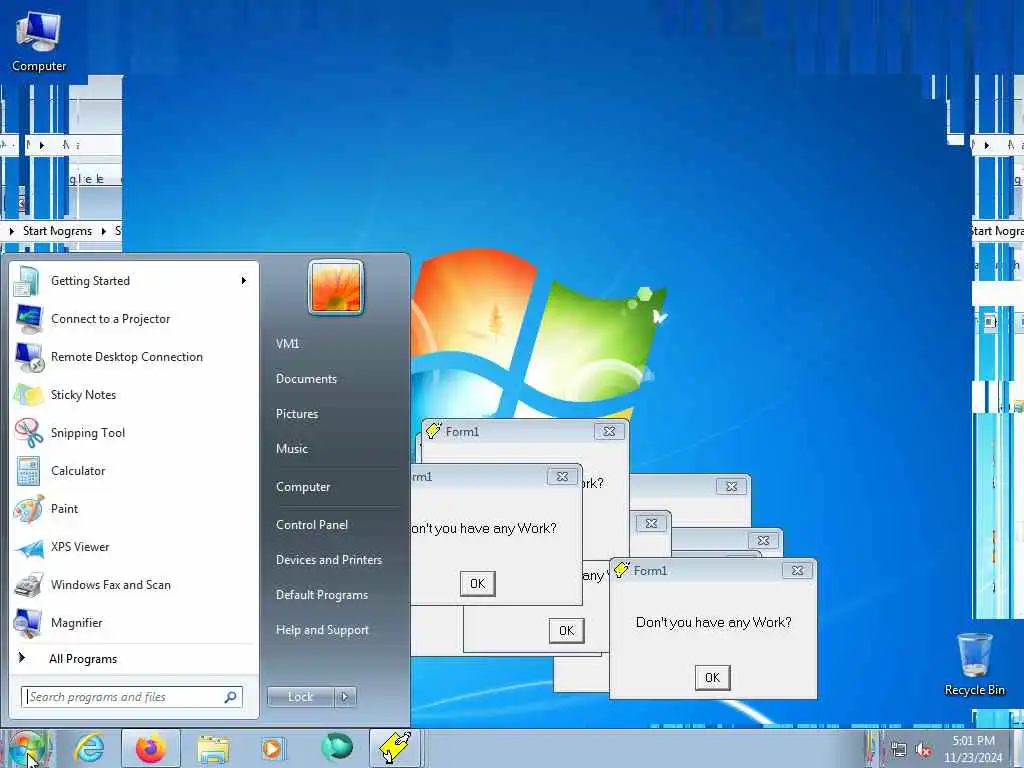Open Devices and Printers
This screenshot has width=1024, height=768.
328,560
